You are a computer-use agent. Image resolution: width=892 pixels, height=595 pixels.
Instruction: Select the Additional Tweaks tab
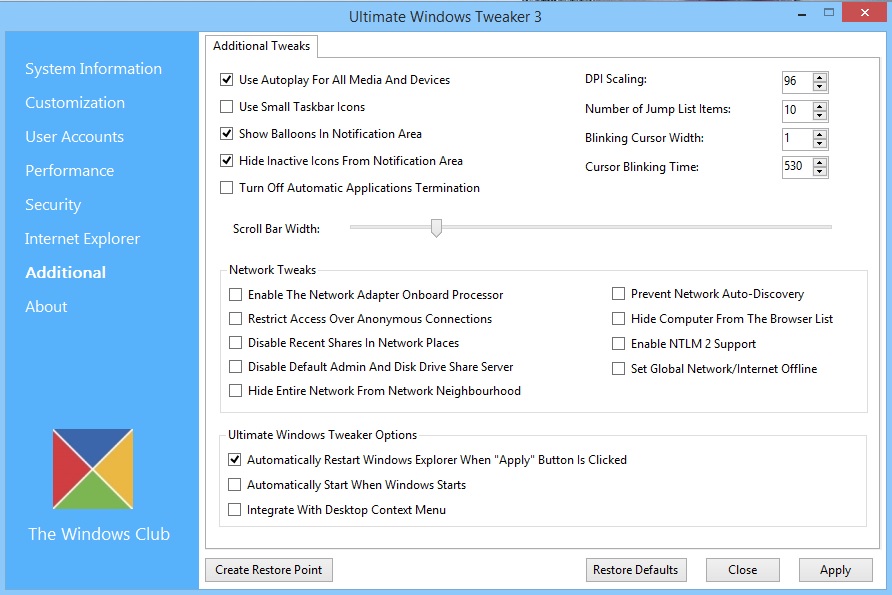pyautogui.click(x=261, y=46)
